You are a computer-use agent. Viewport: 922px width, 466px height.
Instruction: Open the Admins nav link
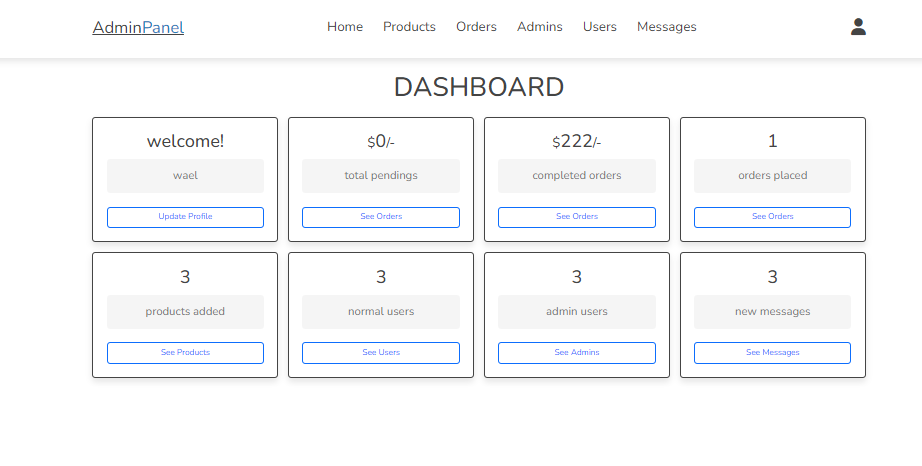(540, 27)
